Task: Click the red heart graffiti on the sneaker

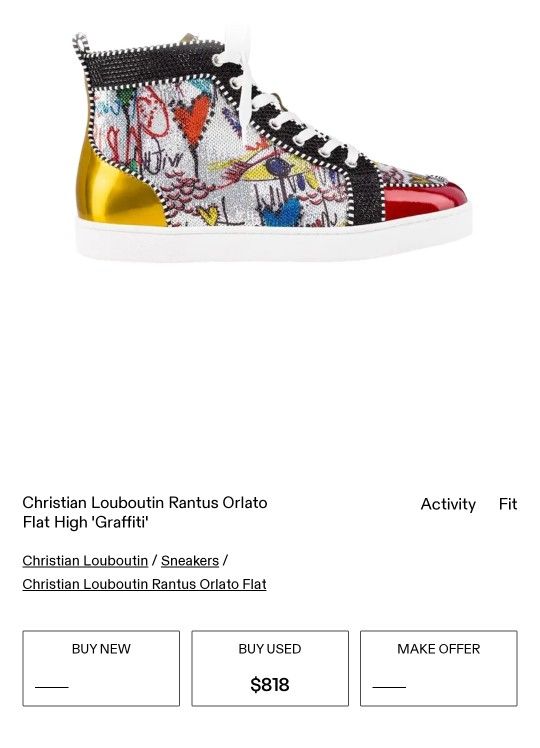Action: click(192, 119)
